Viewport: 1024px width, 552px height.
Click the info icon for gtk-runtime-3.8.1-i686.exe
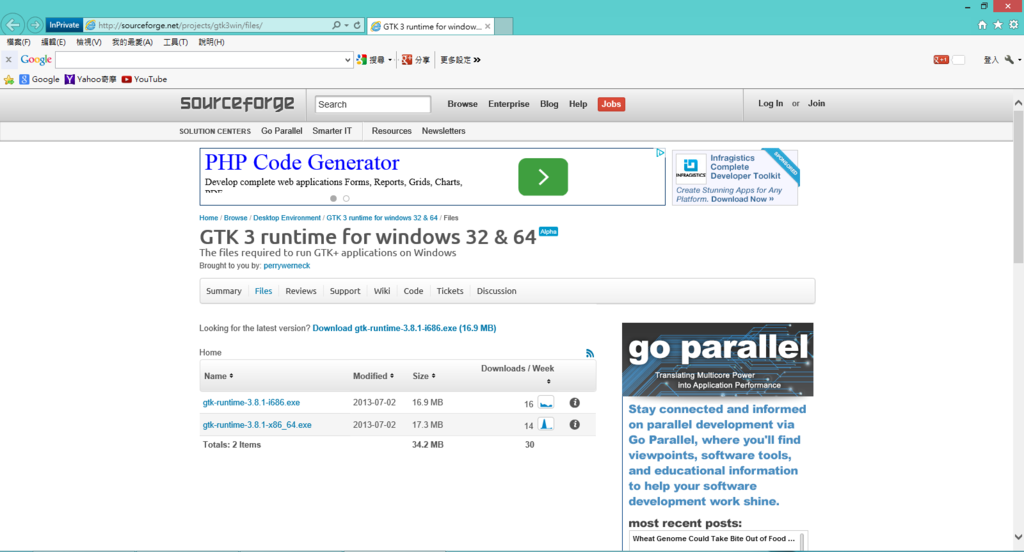[575, 402]
